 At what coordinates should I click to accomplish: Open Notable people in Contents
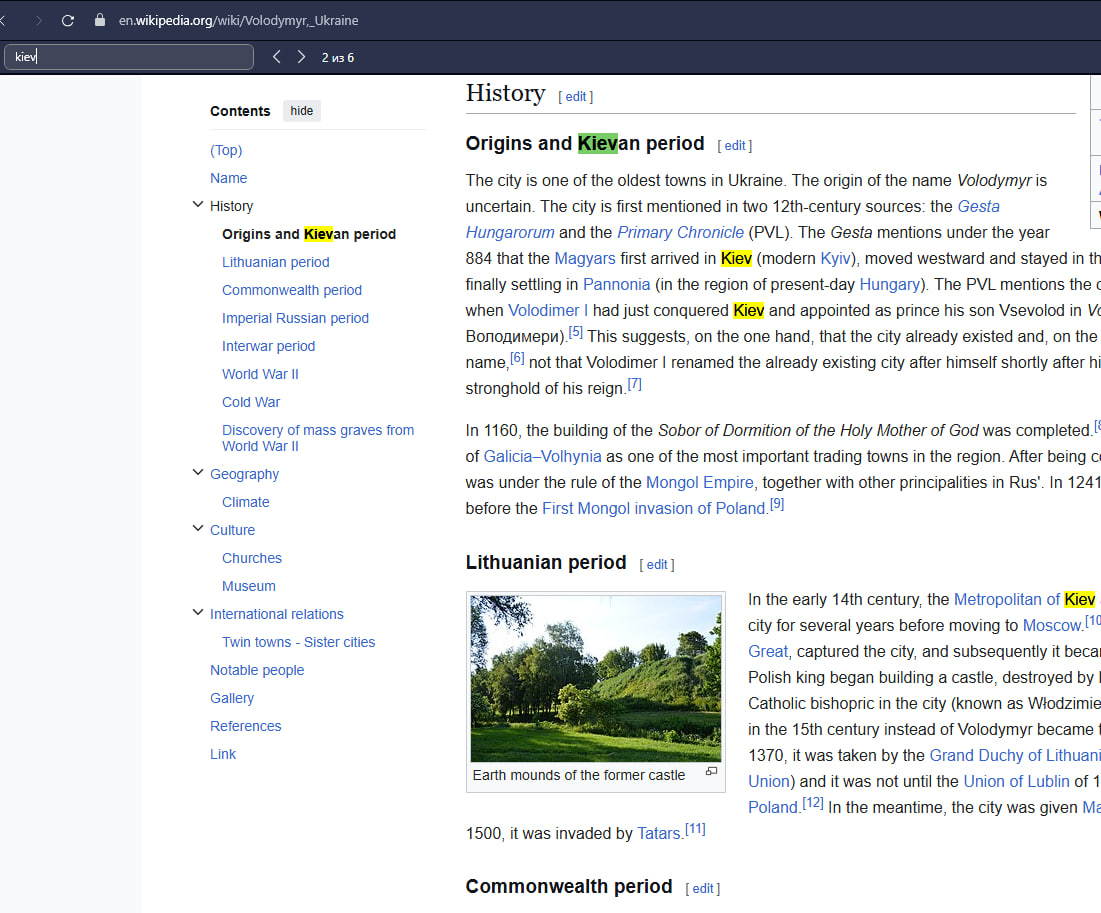(x=257, y=671)
